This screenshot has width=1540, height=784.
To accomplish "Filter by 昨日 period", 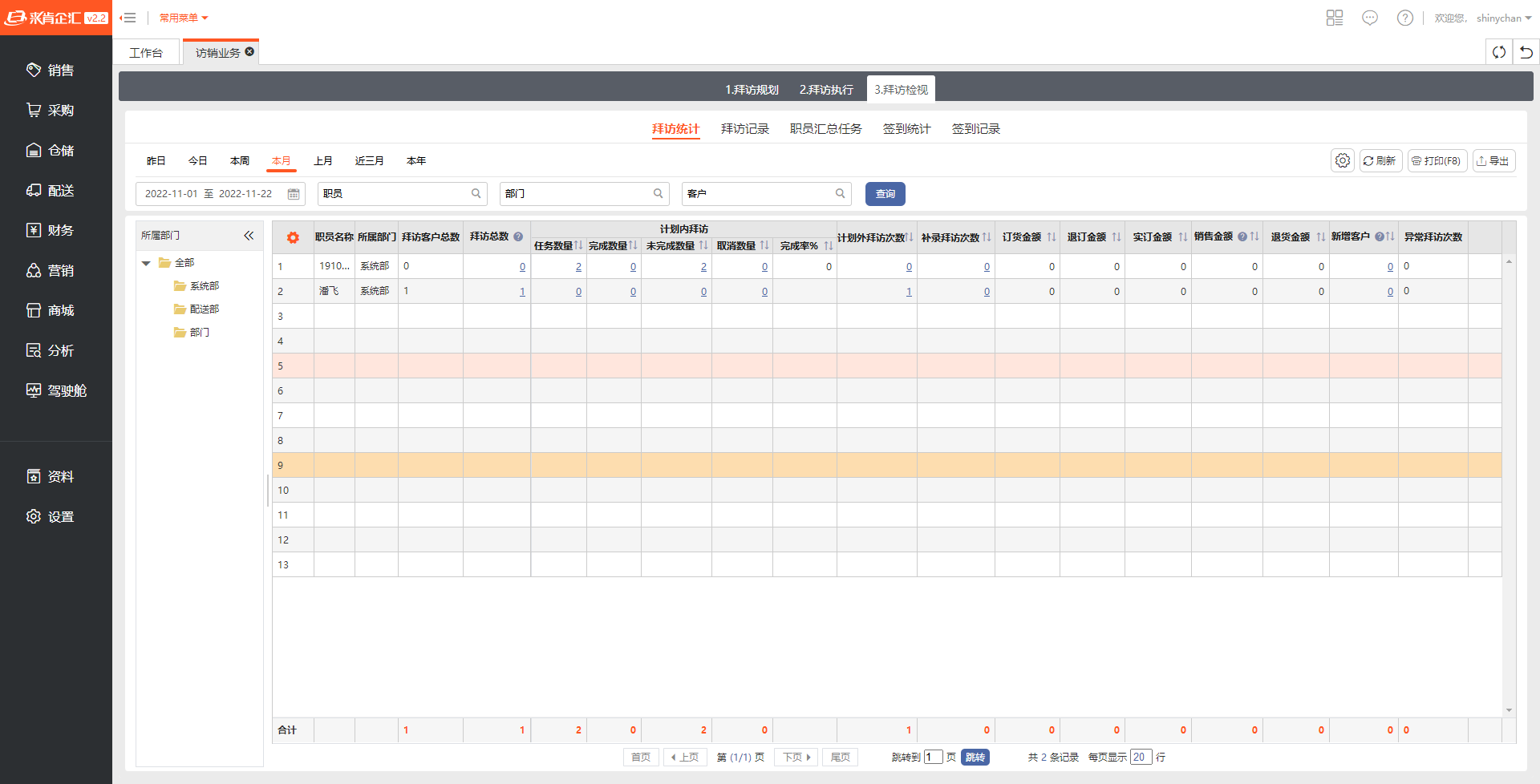I will tap(156, 161).
